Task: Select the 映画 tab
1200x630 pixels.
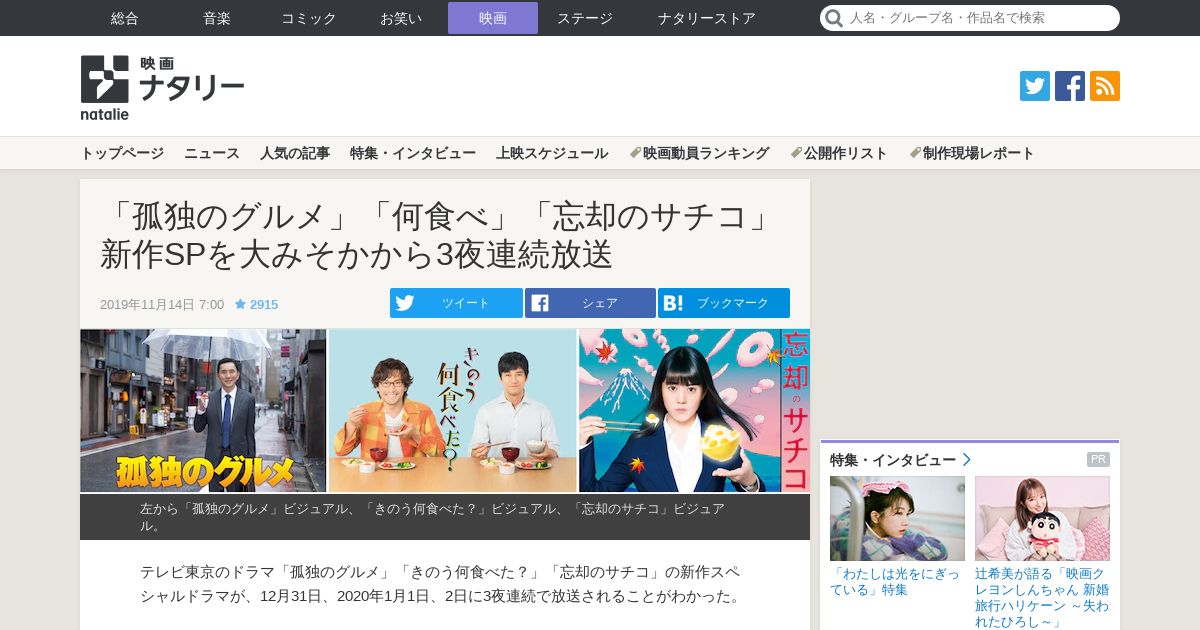Action: click(493, 18)
